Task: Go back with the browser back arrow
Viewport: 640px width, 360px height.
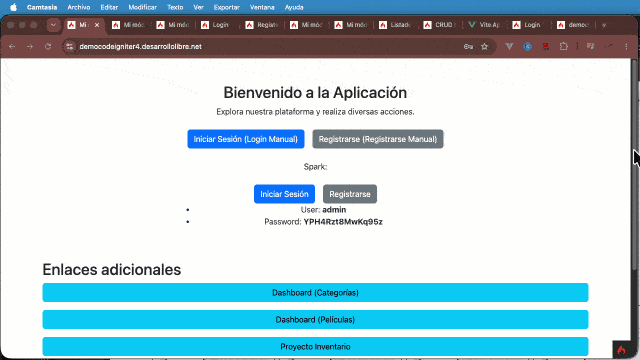Action: pos(12,47)
